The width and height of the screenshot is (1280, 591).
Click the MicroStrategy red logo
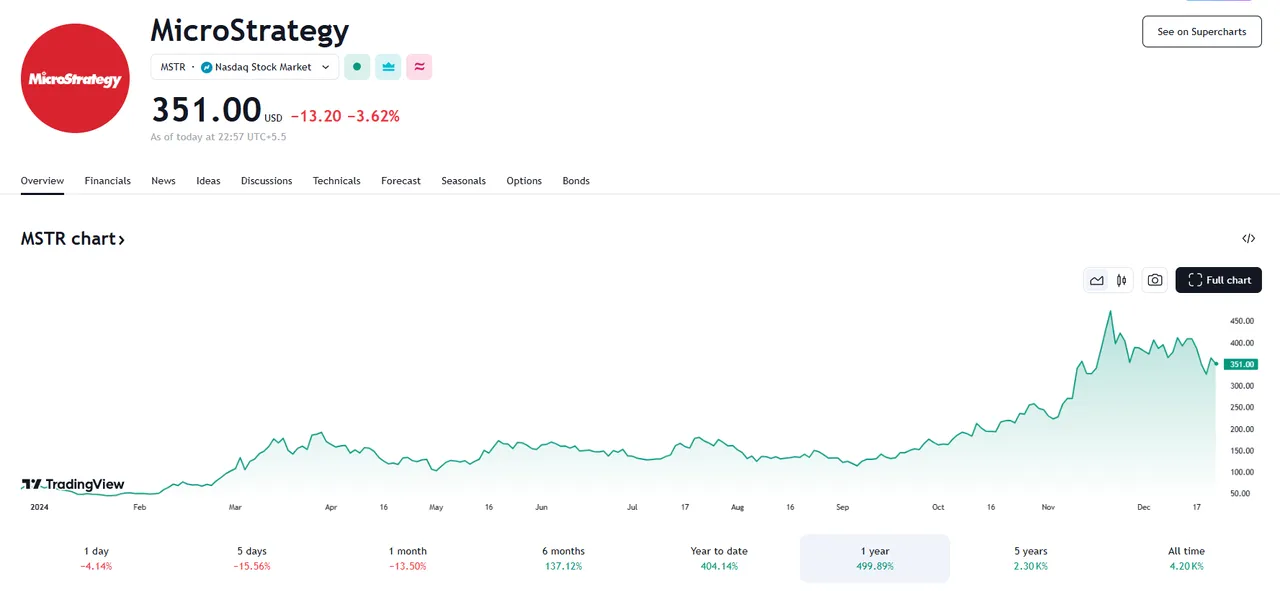click(x=75, y=78)
